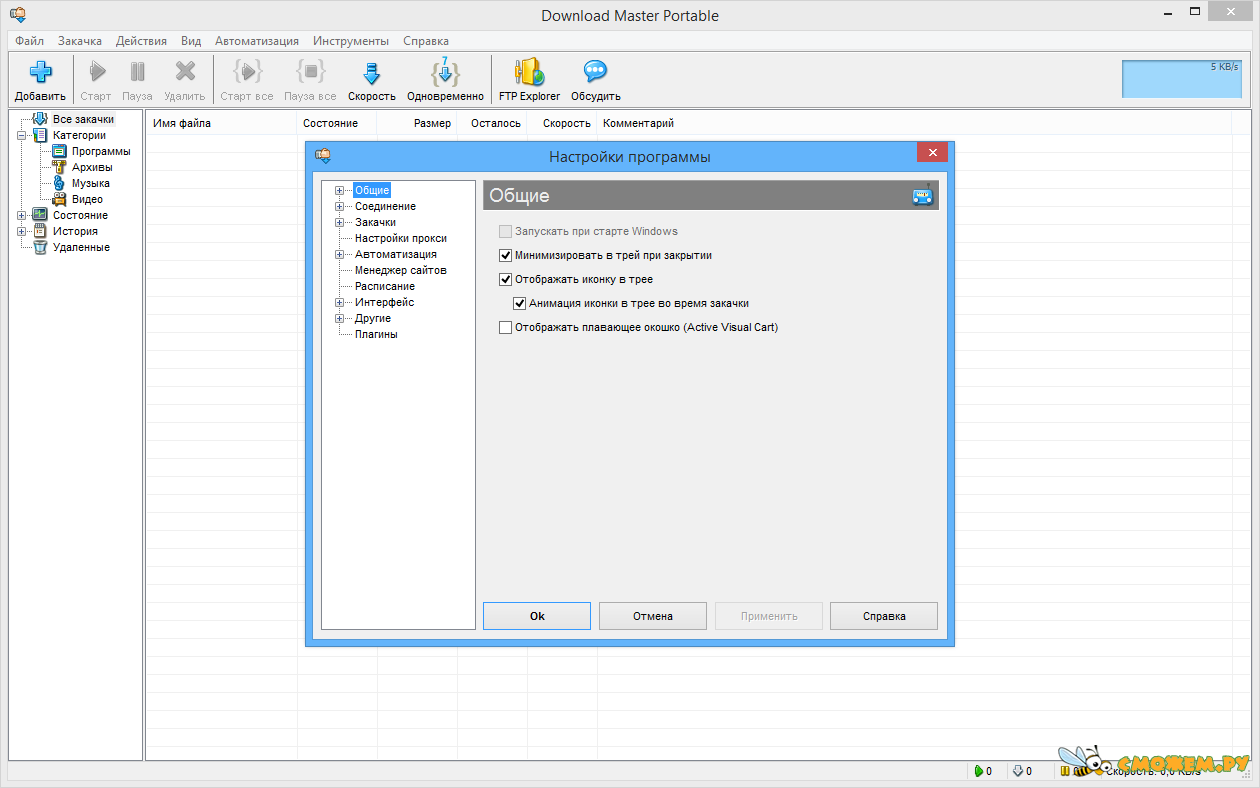The width and height of the screenshot is (1260, 788).
Task: Open the Инструменты menu
Action: pos(351,41)
